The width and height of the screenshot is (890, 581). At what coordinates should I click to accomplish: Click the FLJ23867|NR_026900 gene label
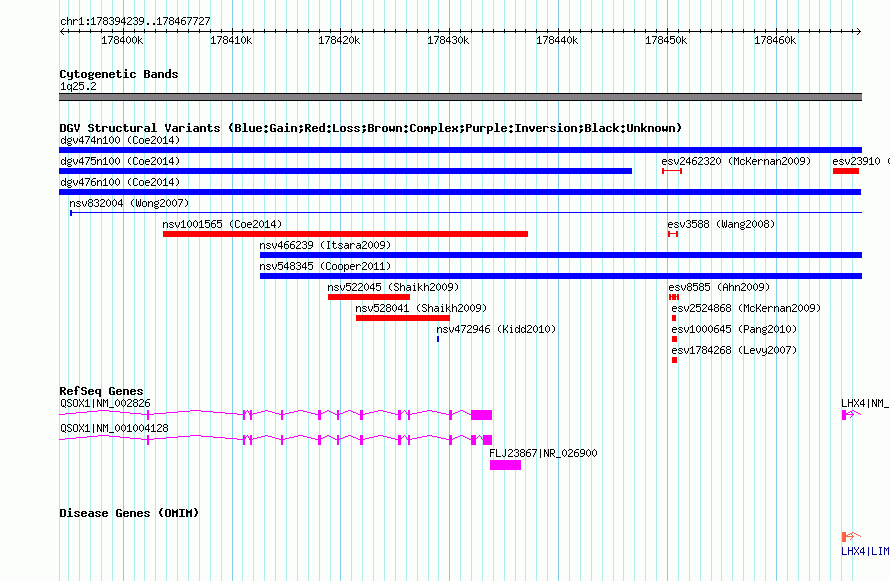pyautogui.click(x=543, y=453)
